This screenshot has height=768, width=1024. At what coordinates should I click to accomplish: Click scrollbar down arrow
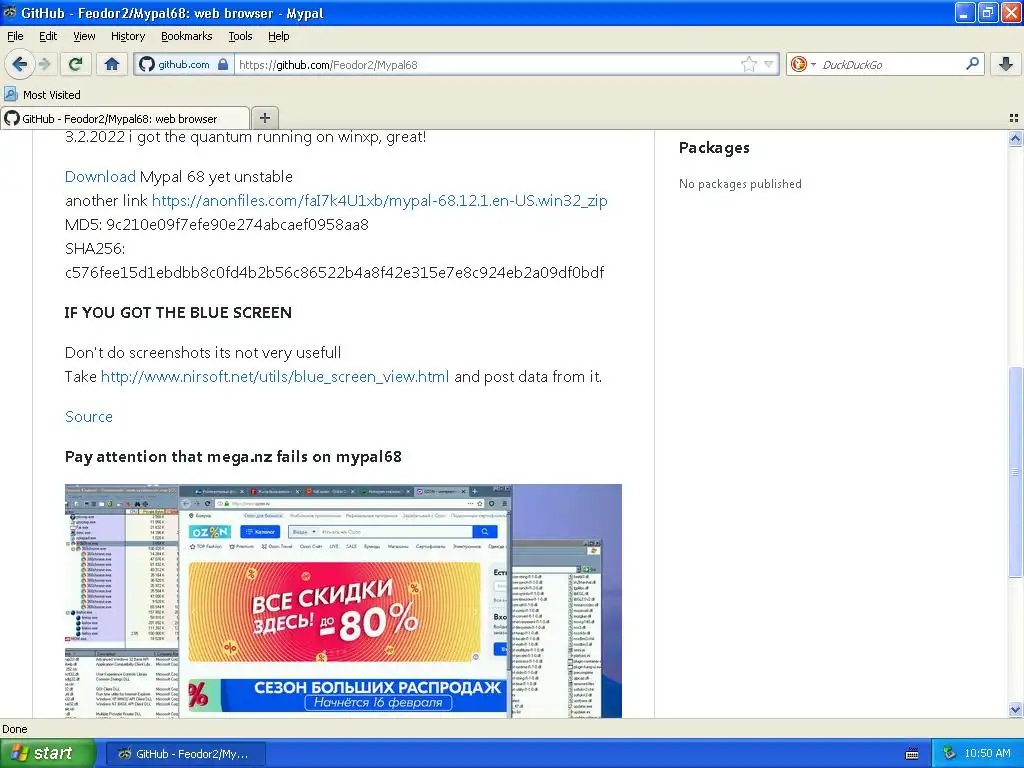point(1015,709)
